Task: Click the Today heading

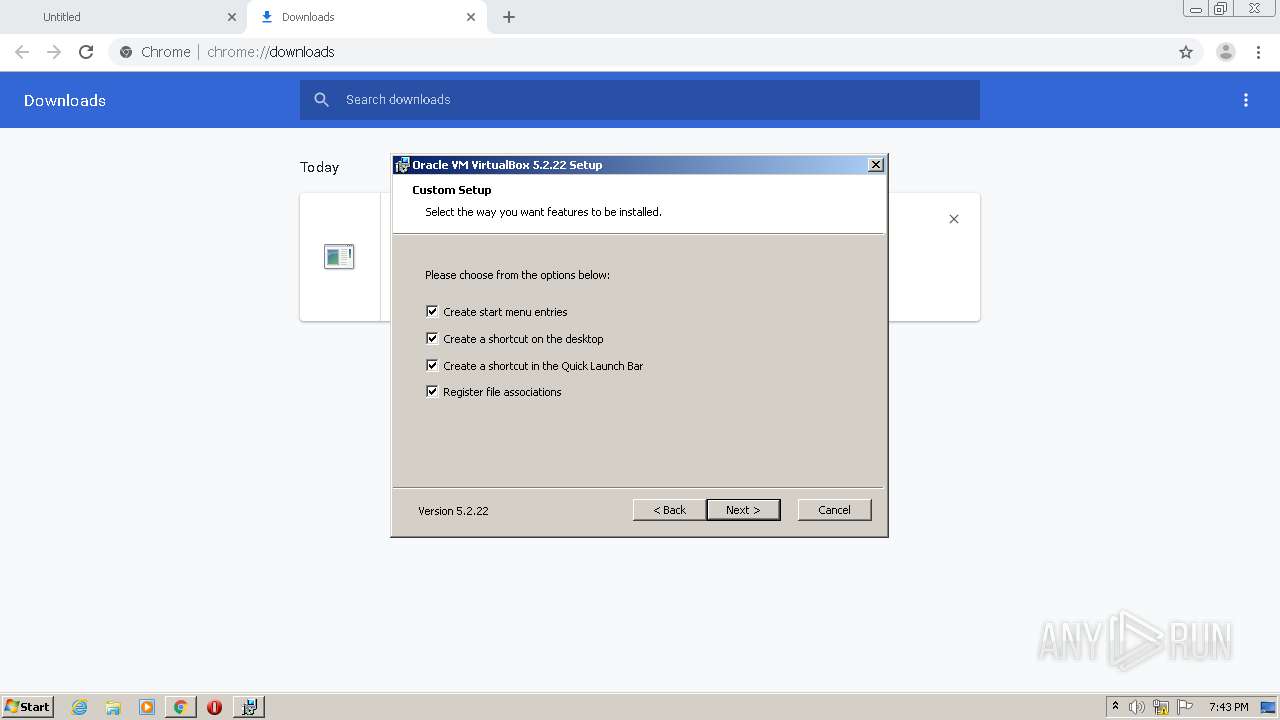Action: [320, 167]
